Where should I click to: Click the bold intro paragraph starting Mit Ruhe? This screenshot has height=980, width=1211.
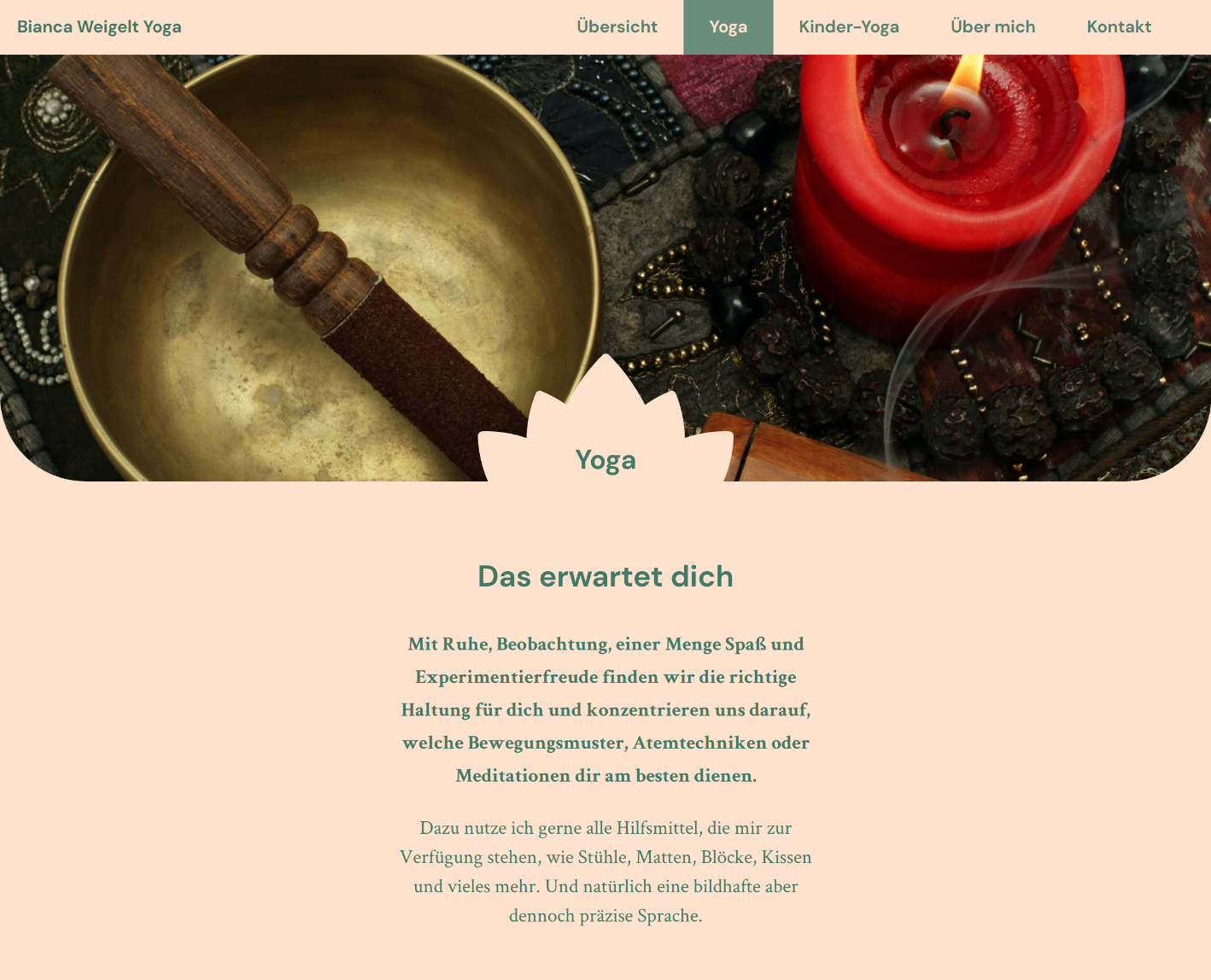click(605, 709)
